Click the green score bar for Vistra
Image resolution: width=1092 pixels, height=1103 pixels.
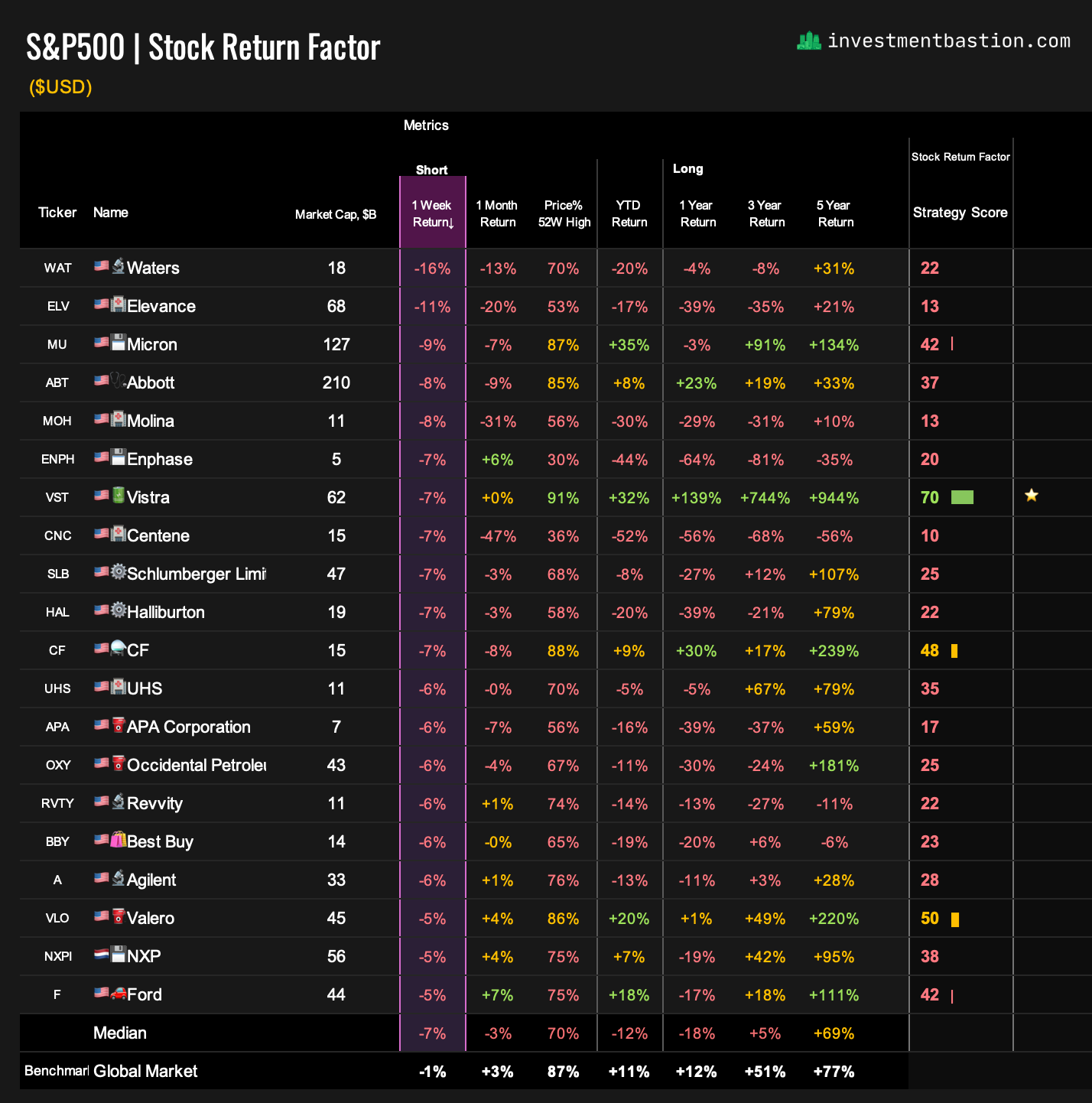tap(962, 497)
